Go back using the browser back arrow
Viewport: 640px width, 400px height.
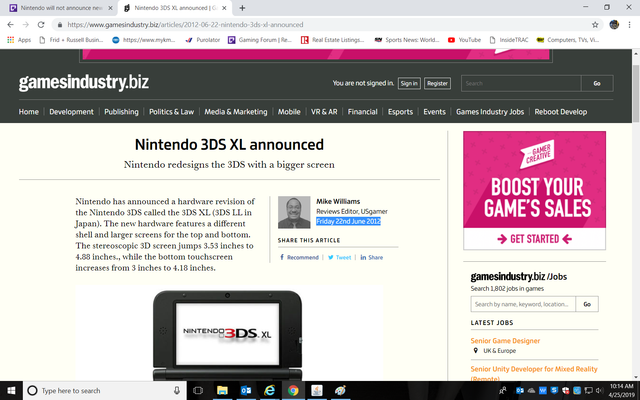coord(11,25)
